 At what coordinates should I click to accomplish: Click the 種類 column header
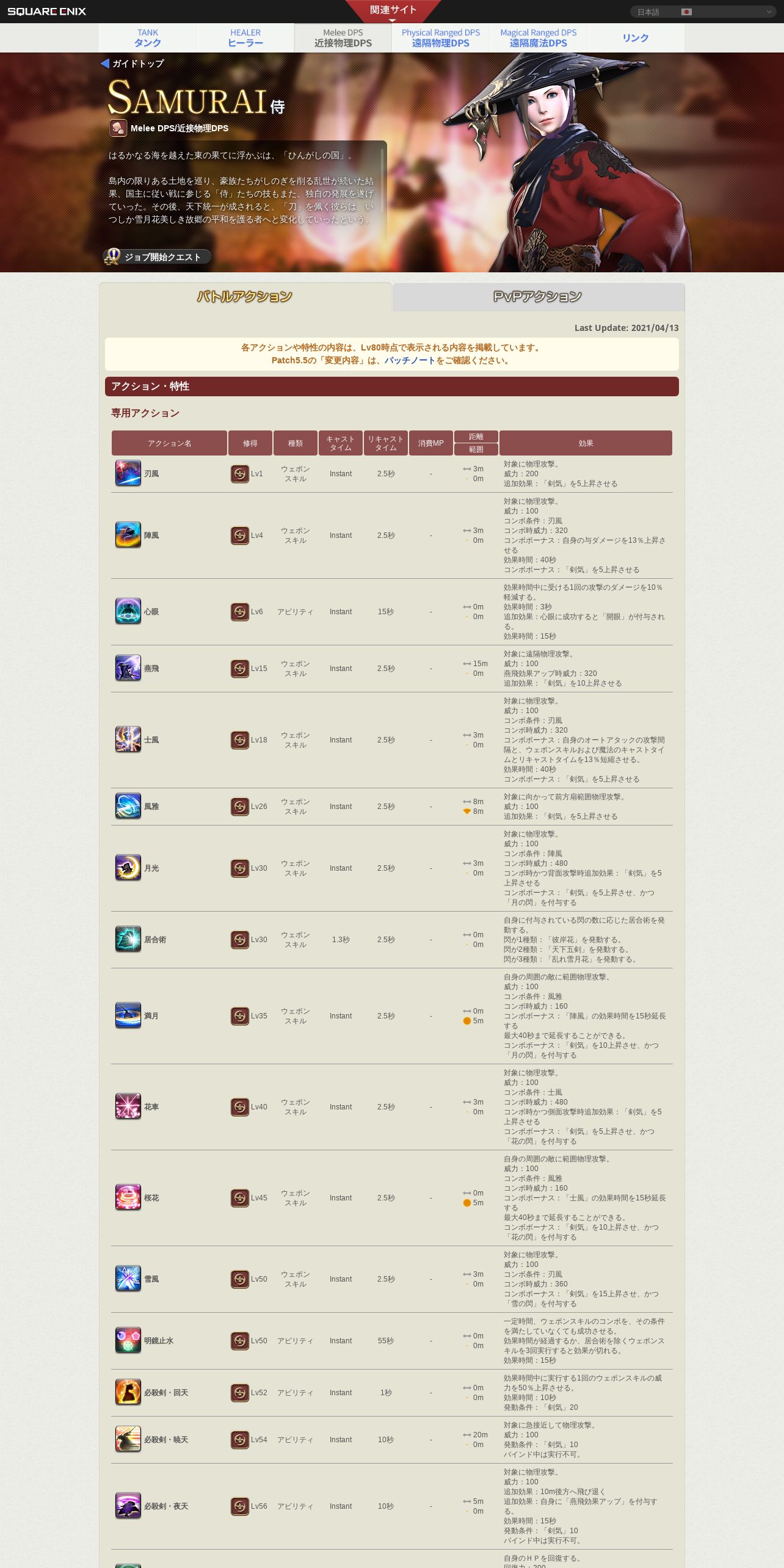pyautogui.click(x=296, y=443)
